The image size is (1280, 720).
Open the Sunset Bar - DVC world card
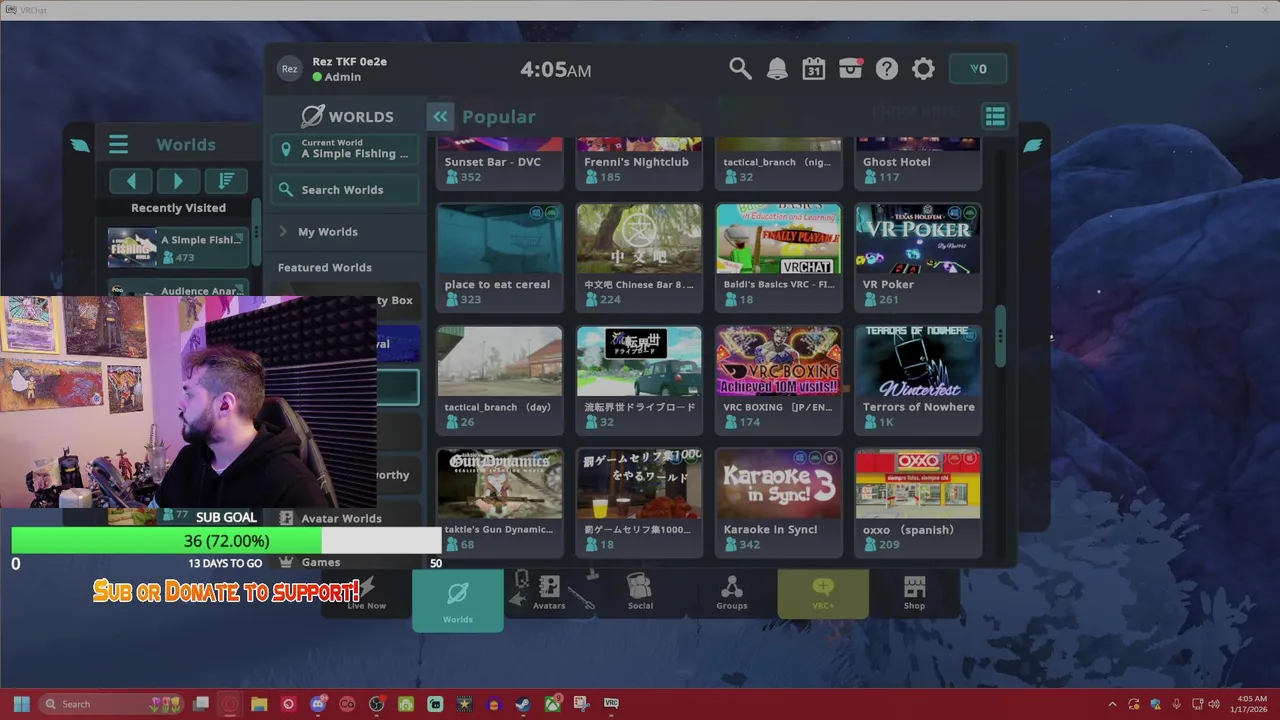click(499, 164)
